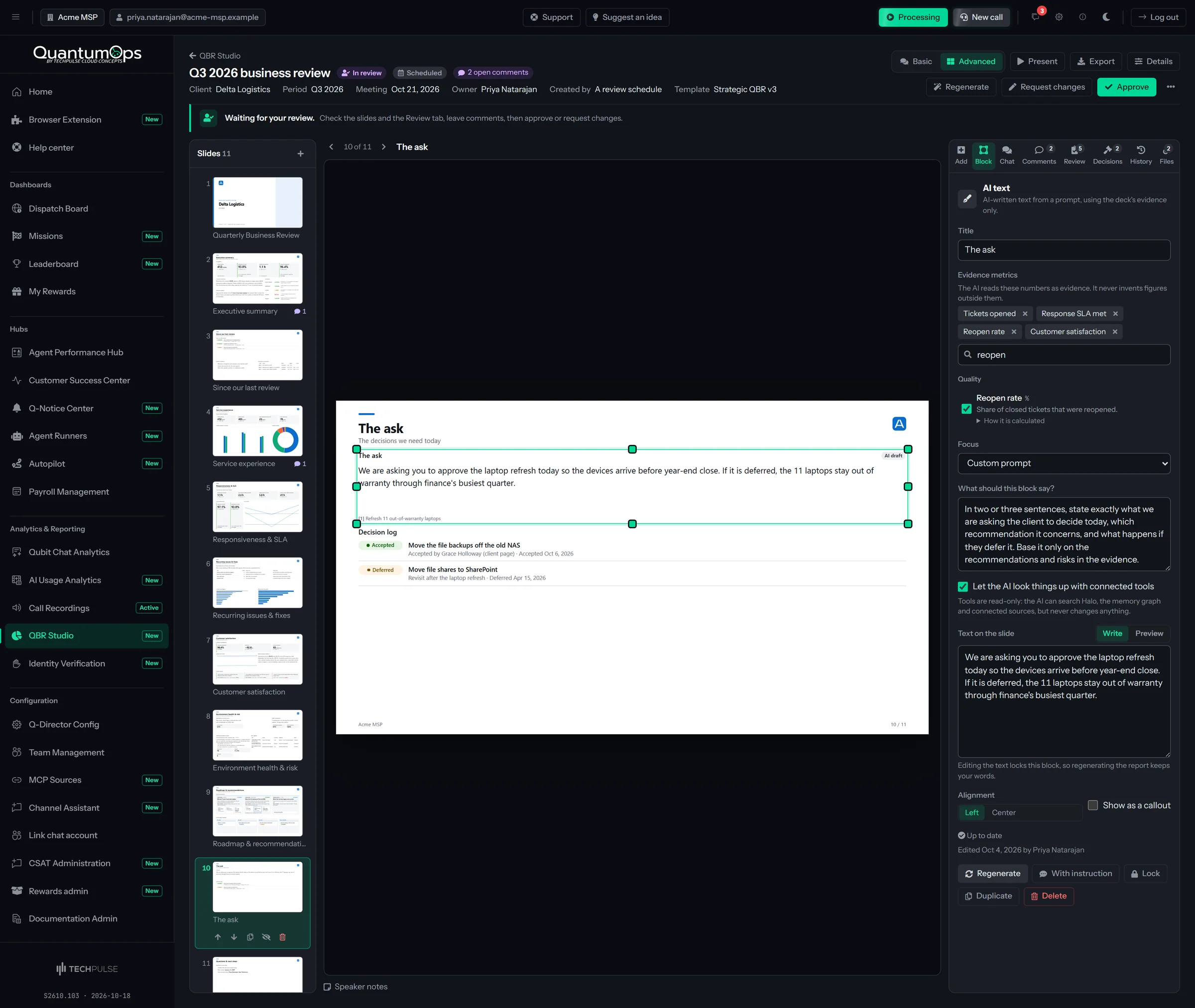Open the Focus Custom prompt dropdown
This screenshot has height=1008, width=1195.
click(x=1064, y=463)
